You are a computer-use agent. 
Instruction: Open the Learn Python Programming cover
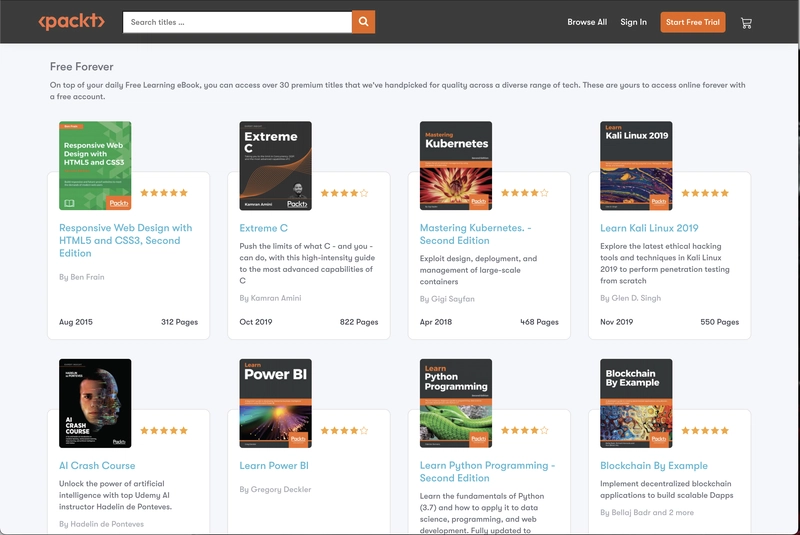(456, 403)
